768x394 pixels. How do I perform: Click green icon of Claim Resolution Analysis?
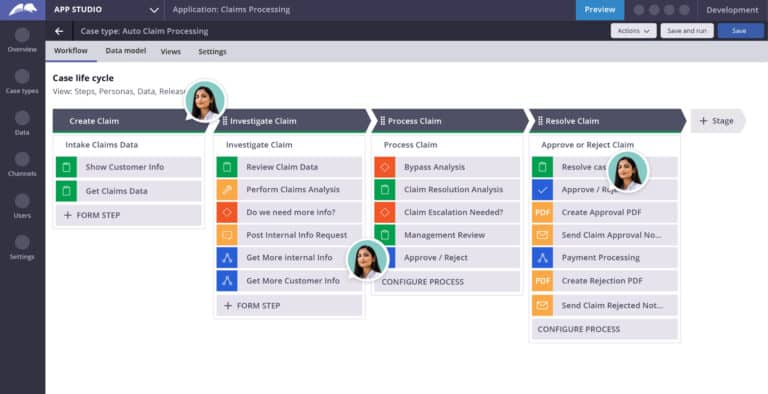click(x=384, y=190)
